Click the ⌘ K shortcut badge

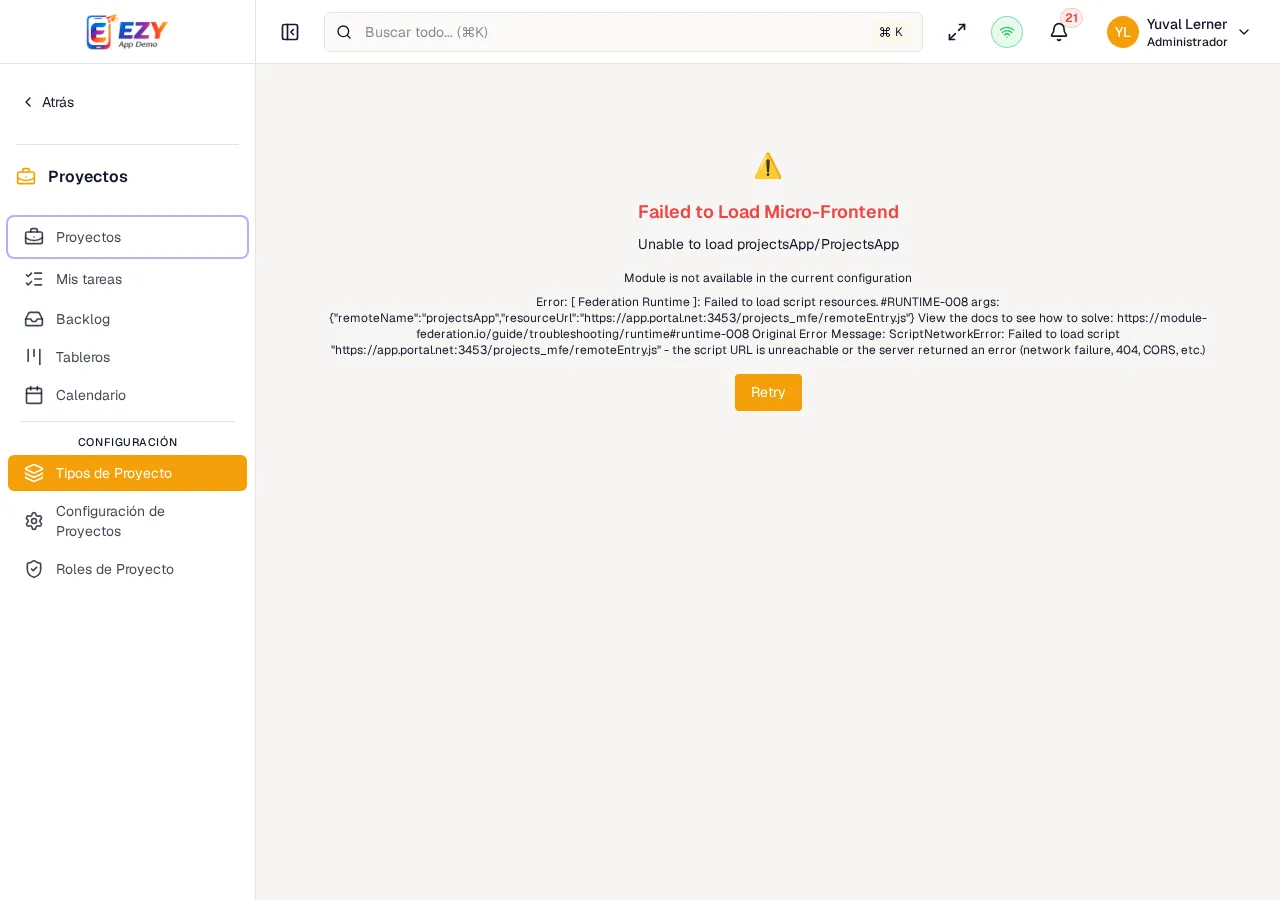pyautogui.click(x=891, y=32)
